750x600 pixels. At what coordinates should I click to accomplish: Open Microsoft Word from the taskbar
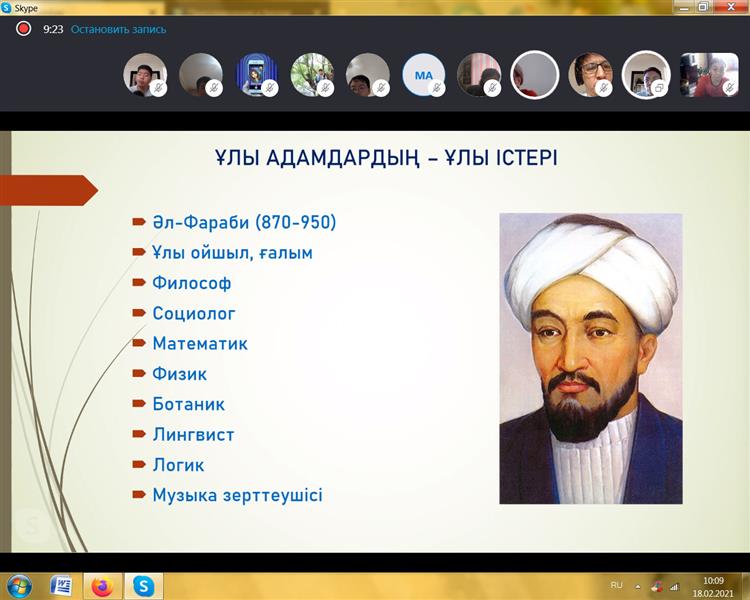coord(61,586)
